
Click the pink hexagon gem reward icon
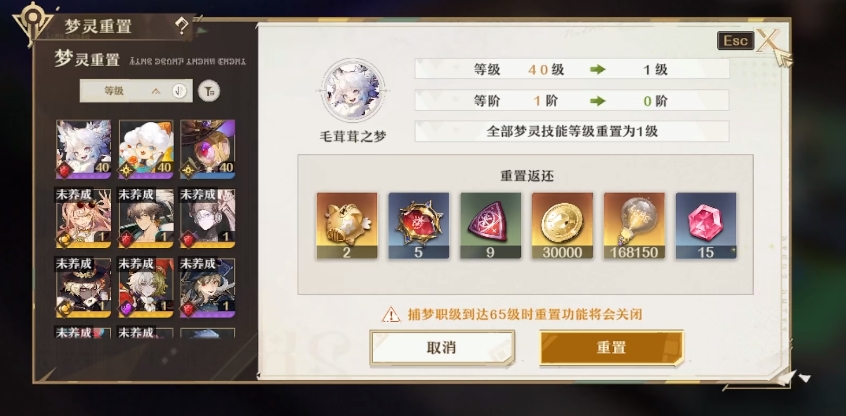click(x=706, y=226)
